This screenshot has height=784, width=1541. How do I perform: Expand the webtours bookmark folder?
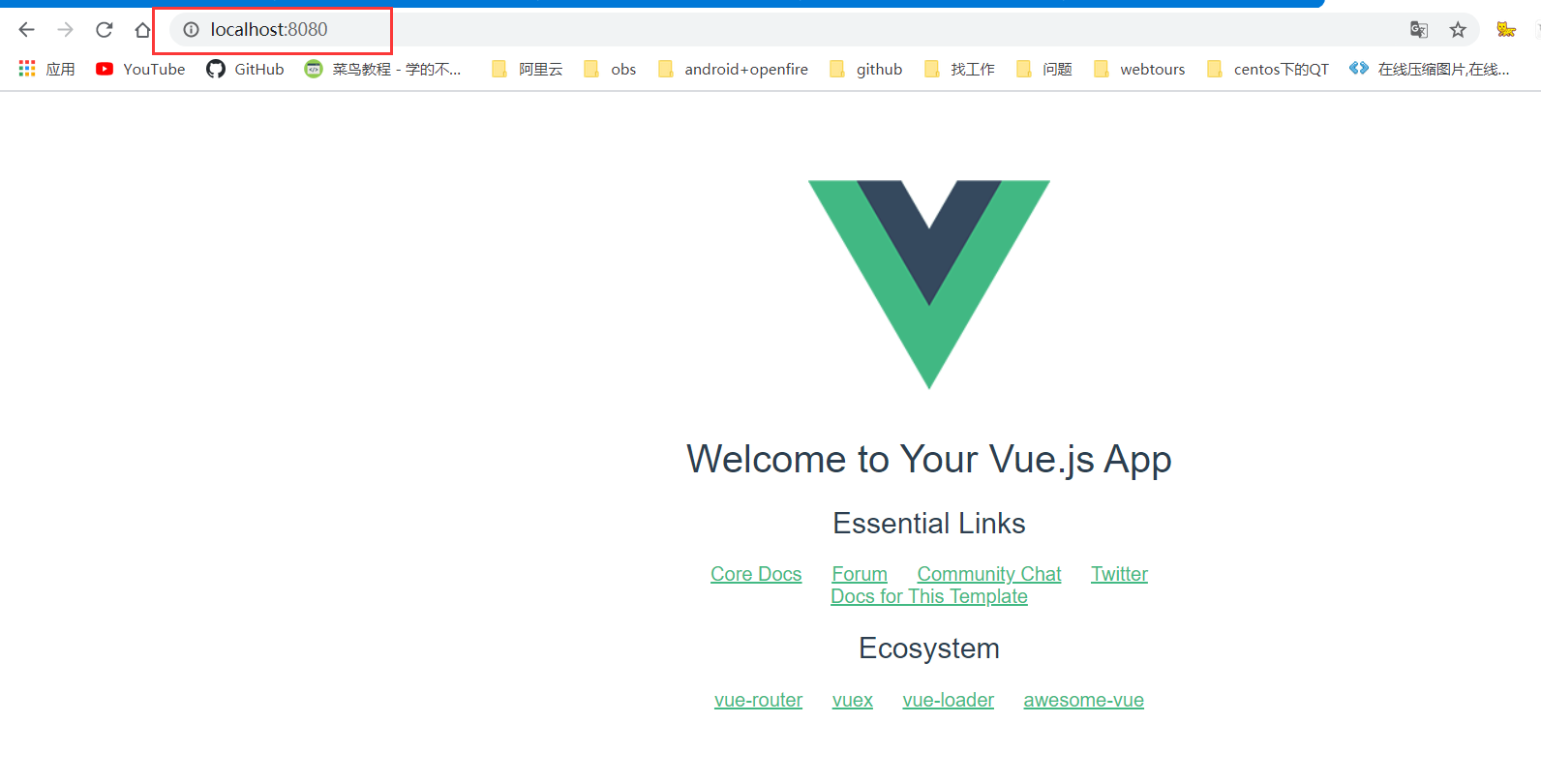tap(1139, 69)
